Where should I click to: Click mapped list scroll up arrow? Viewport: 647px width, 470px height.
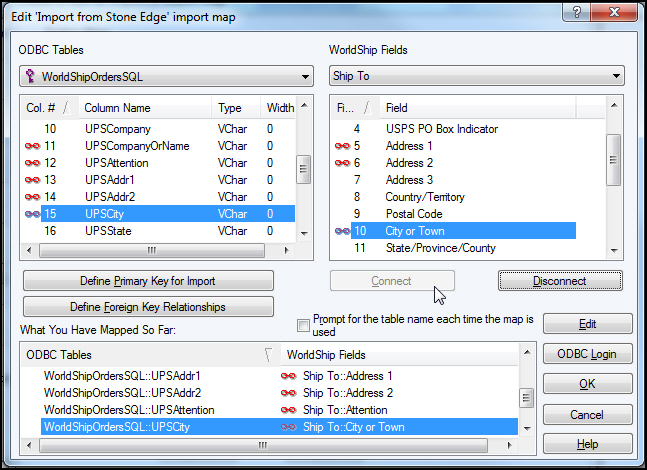[x=527, y=352]
